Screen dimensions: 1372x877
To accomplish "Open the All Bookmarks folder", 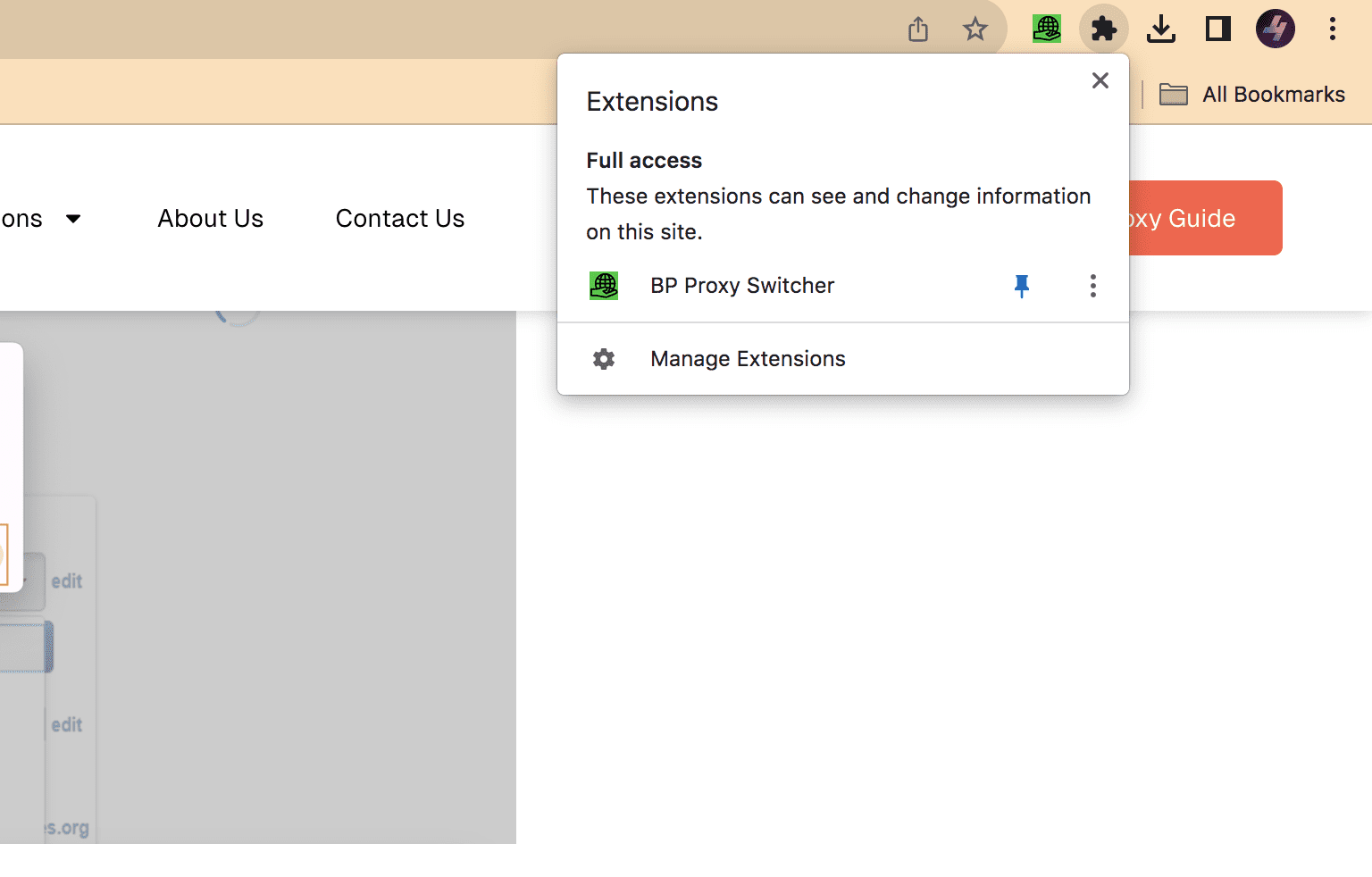I will pos(1252,95).
